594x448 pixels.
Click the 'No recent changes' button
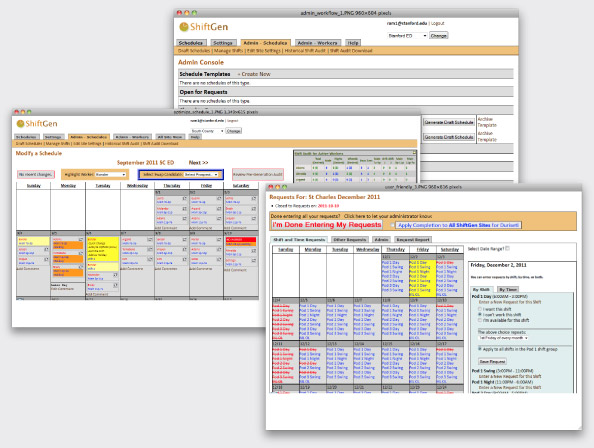point(36,175)
